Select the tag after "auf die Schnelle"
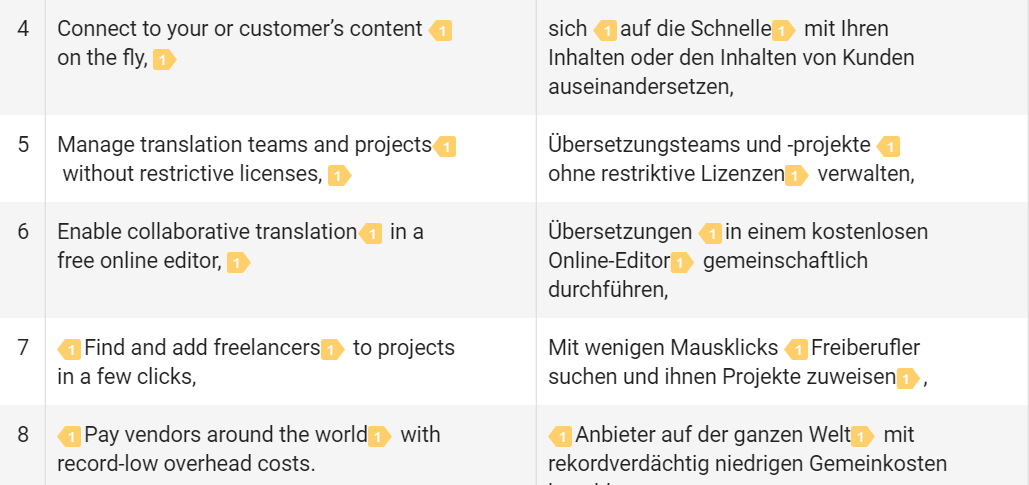This screenshot has width=1029, height=485. [x=784, y=30]
